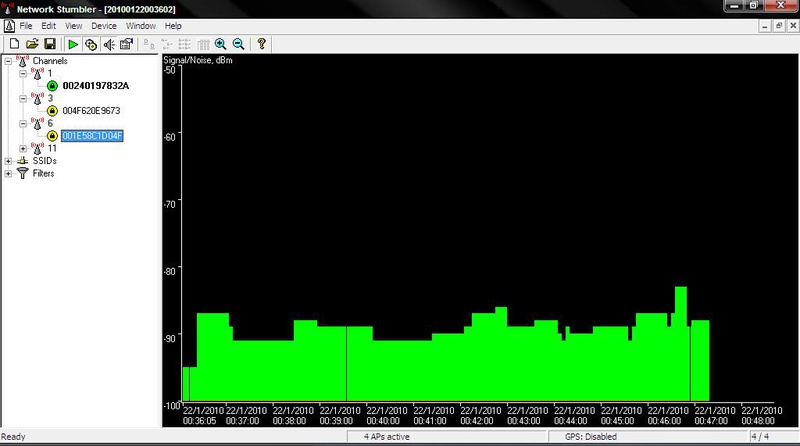Collapse channel 1 node
Image resolution: width=800 pixels, height=446 pixels.
tap(23, 73)
